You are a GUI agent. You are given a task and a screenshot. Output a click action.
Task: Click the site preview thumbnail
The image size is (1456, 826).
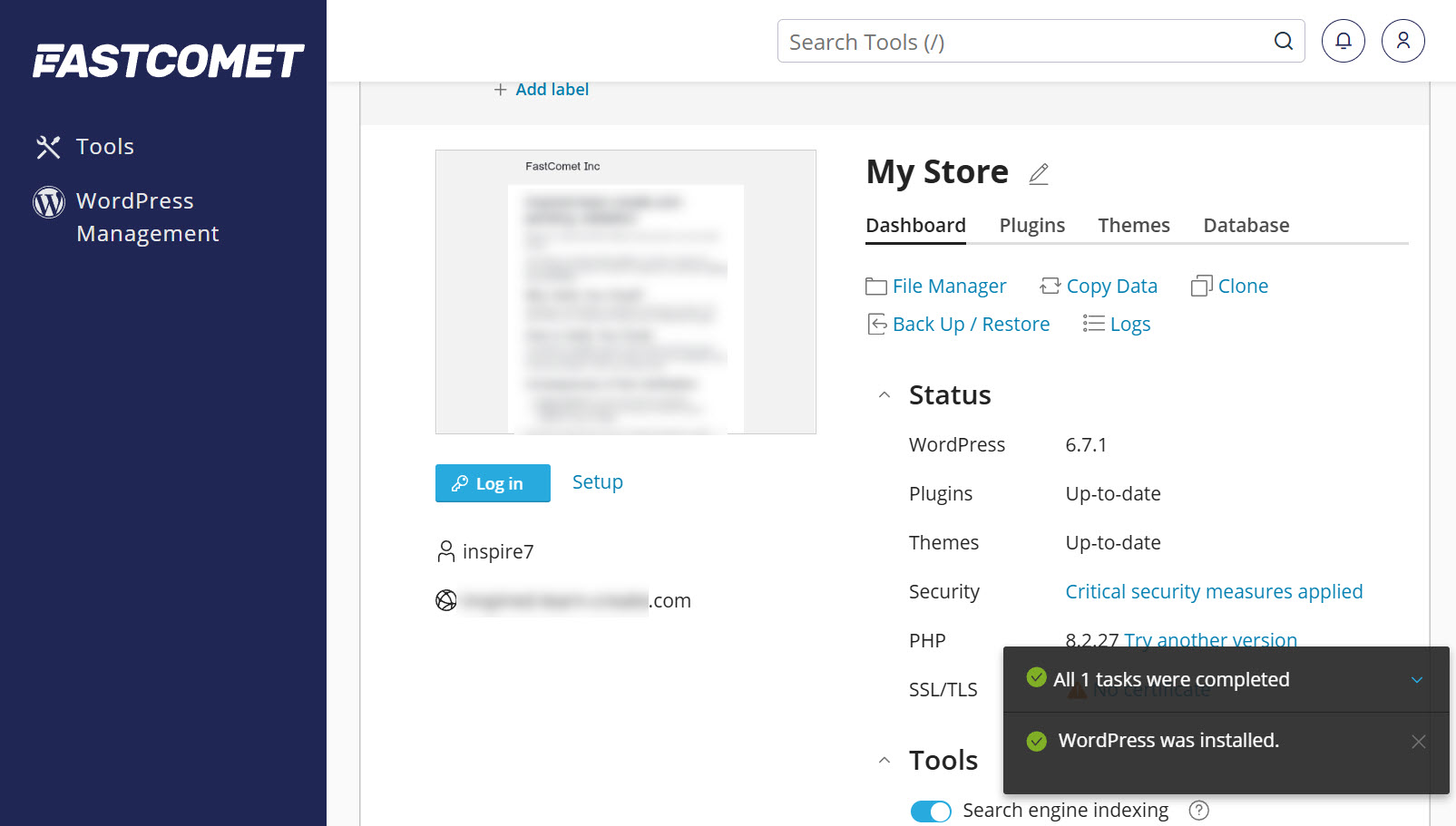[x=626, y=292]
